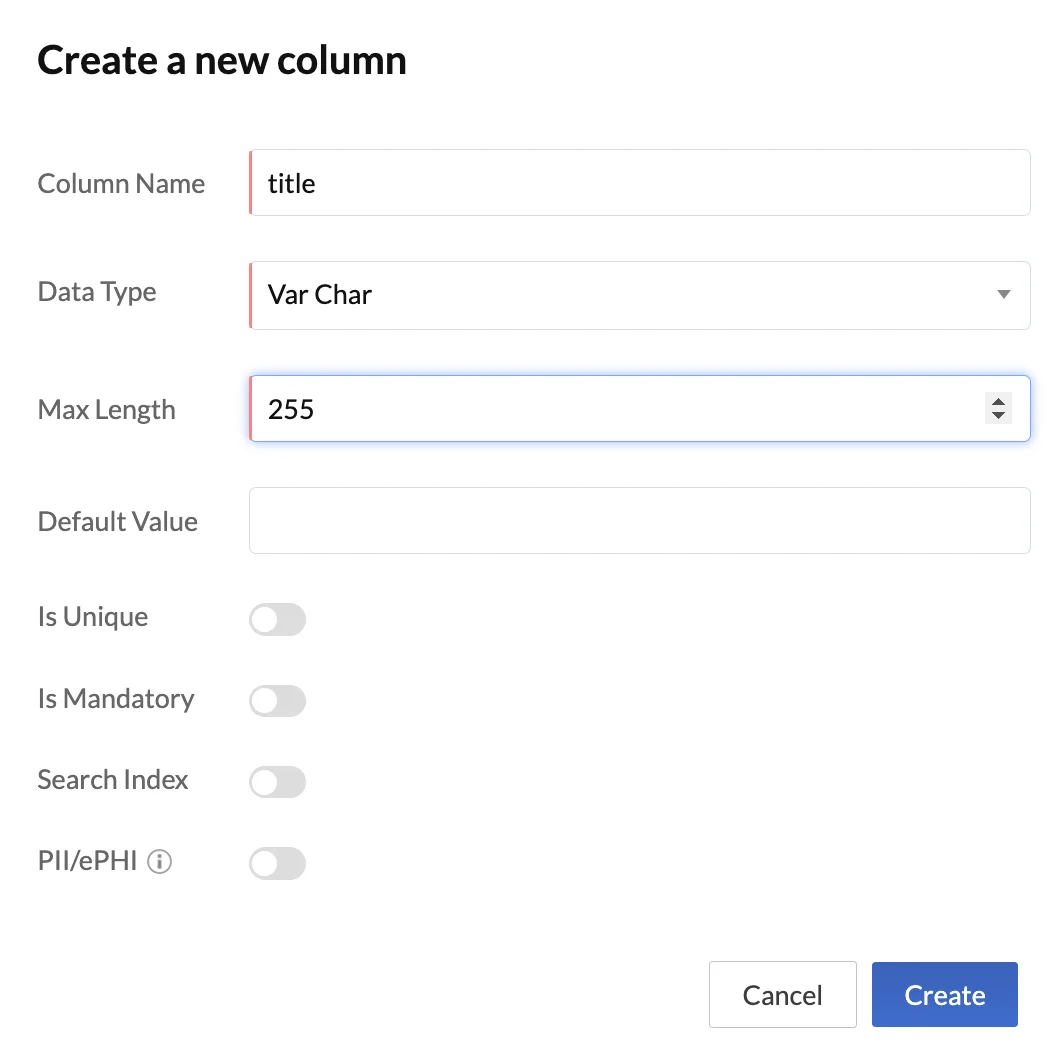
Task: Click the Max Length label
Action: [106, 410]
